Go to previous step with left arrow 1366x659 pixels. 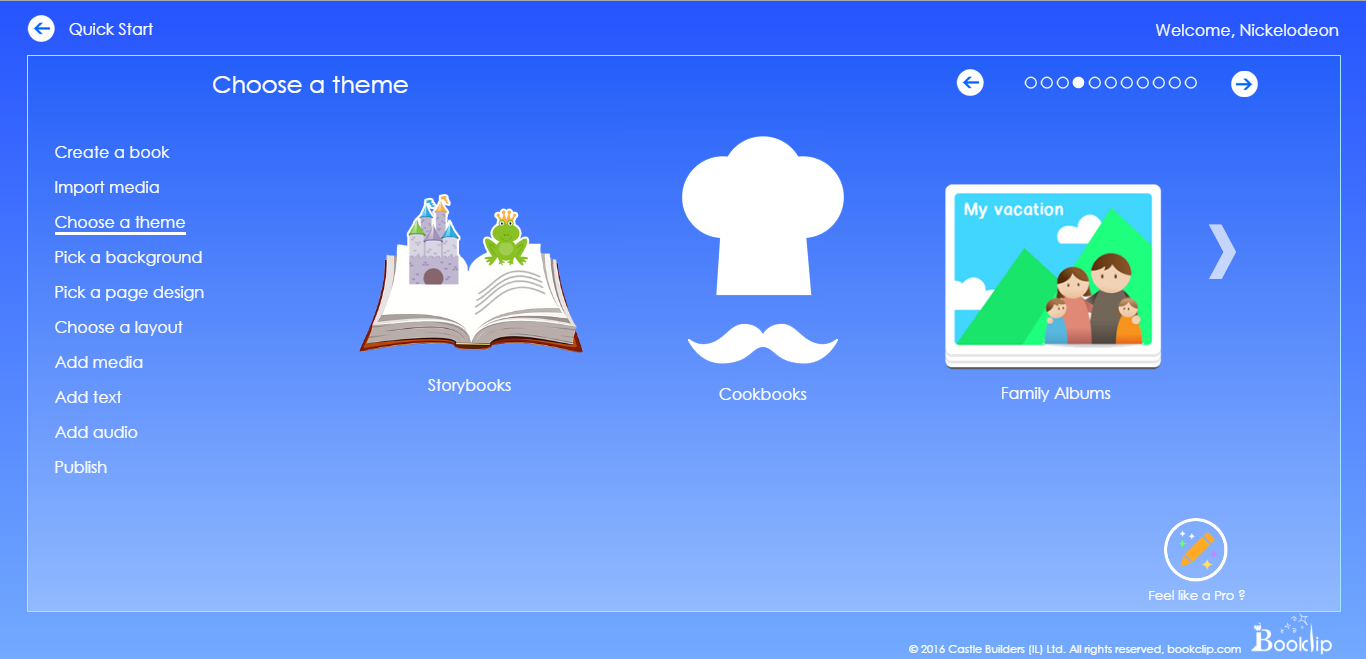tap(970, 83)
